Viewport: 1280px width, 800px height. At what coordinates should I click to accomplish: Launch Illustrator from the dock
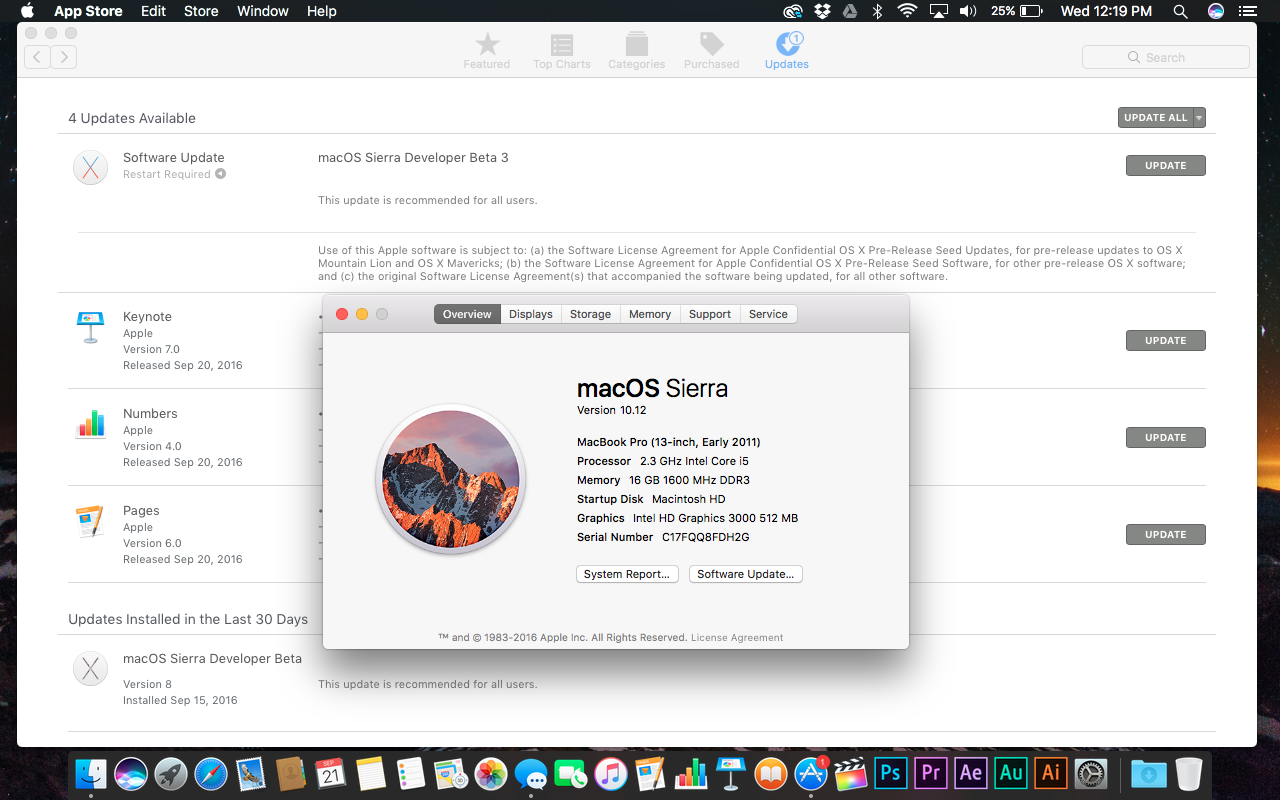(1050, 773)
